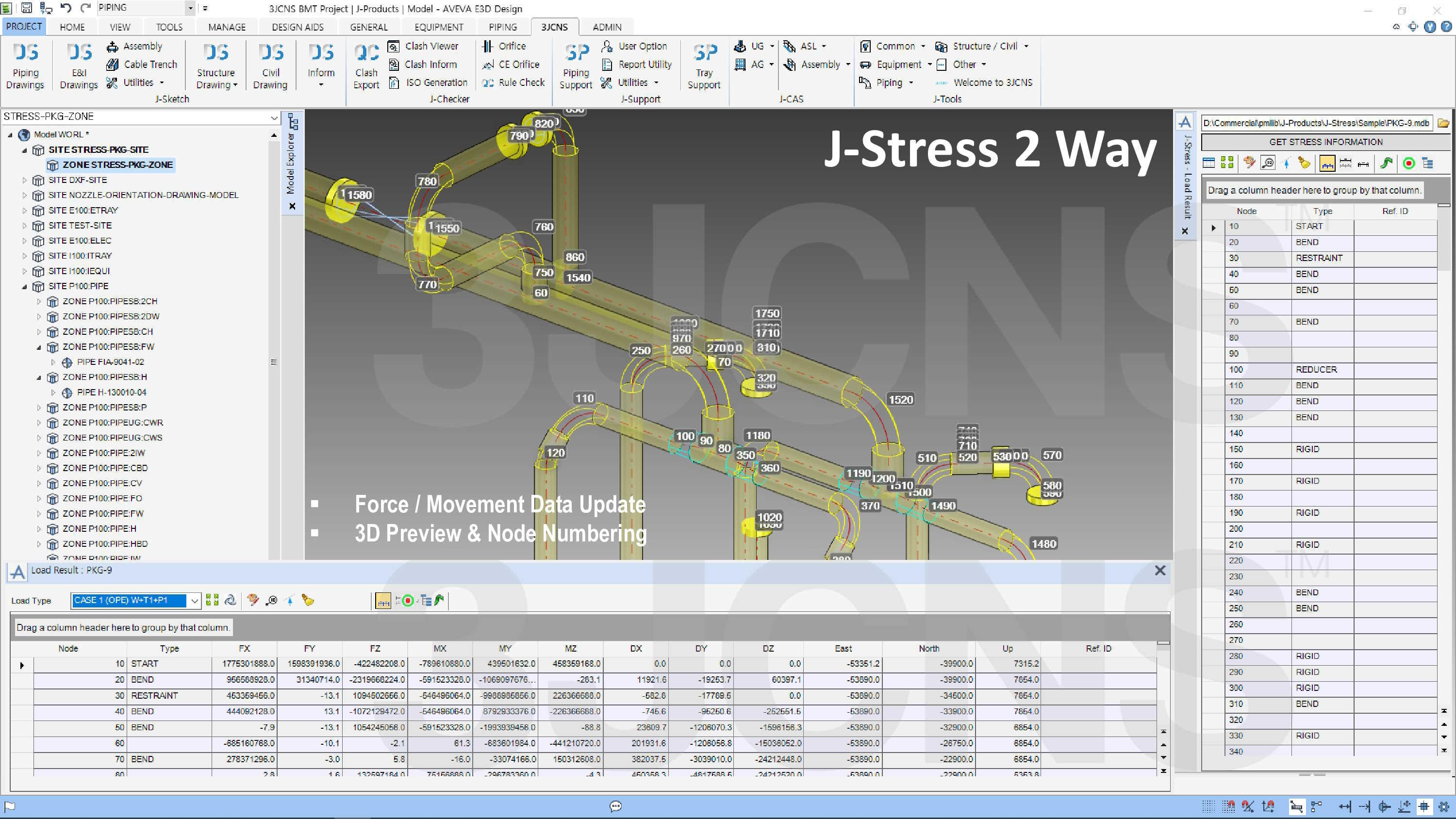
Task: Toggle the angle snap magnet in status bar
Action: click(x=1248, y=806)
